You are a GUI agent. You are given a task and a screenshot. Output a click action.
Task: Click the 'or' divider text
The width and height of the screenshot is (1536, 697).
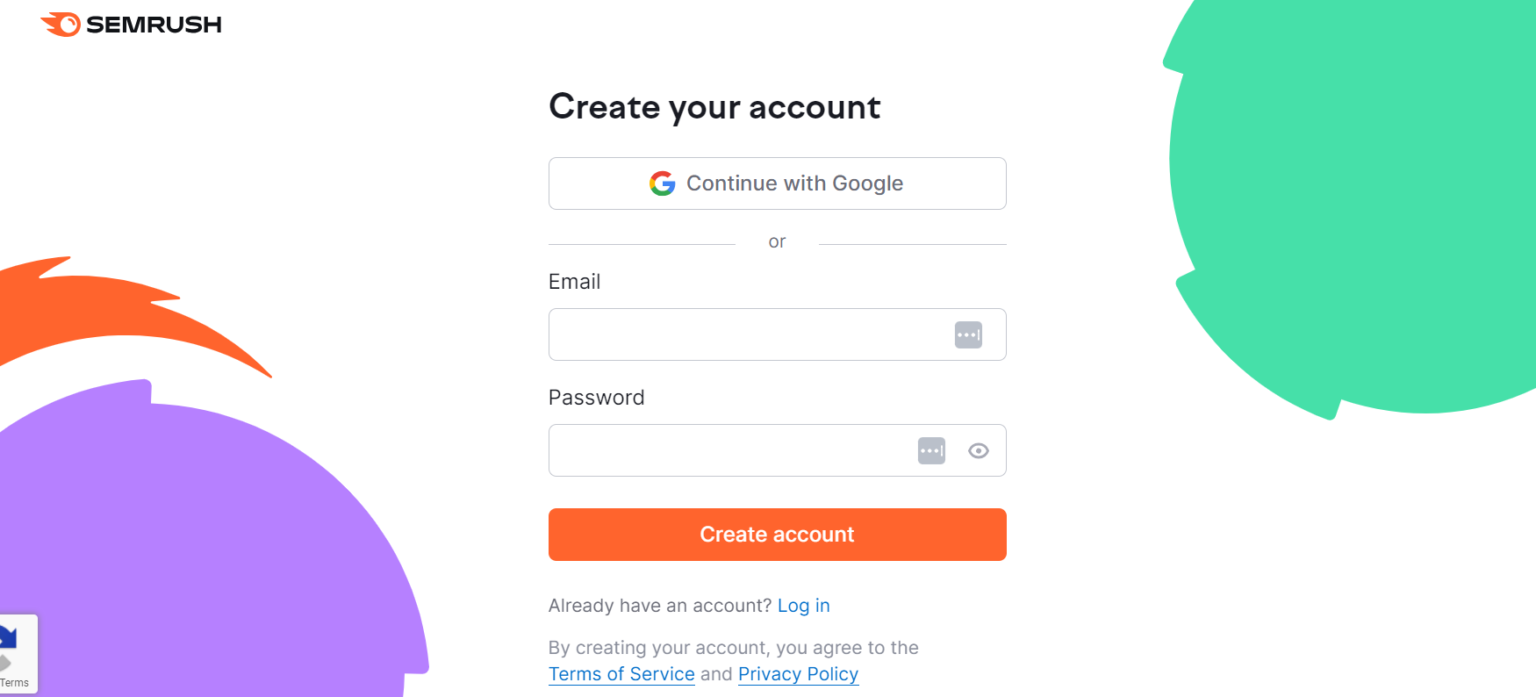(x=777, y=241)
